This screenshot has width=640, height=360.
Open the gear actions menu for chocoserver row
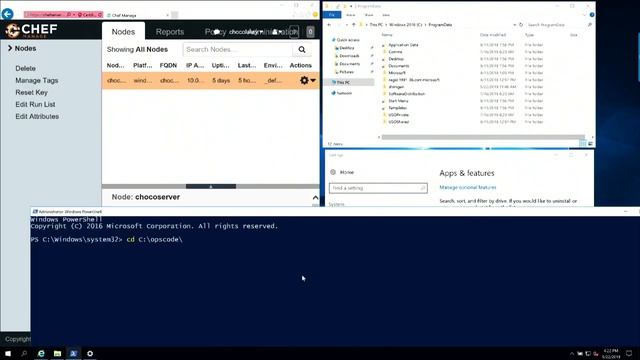308,80
